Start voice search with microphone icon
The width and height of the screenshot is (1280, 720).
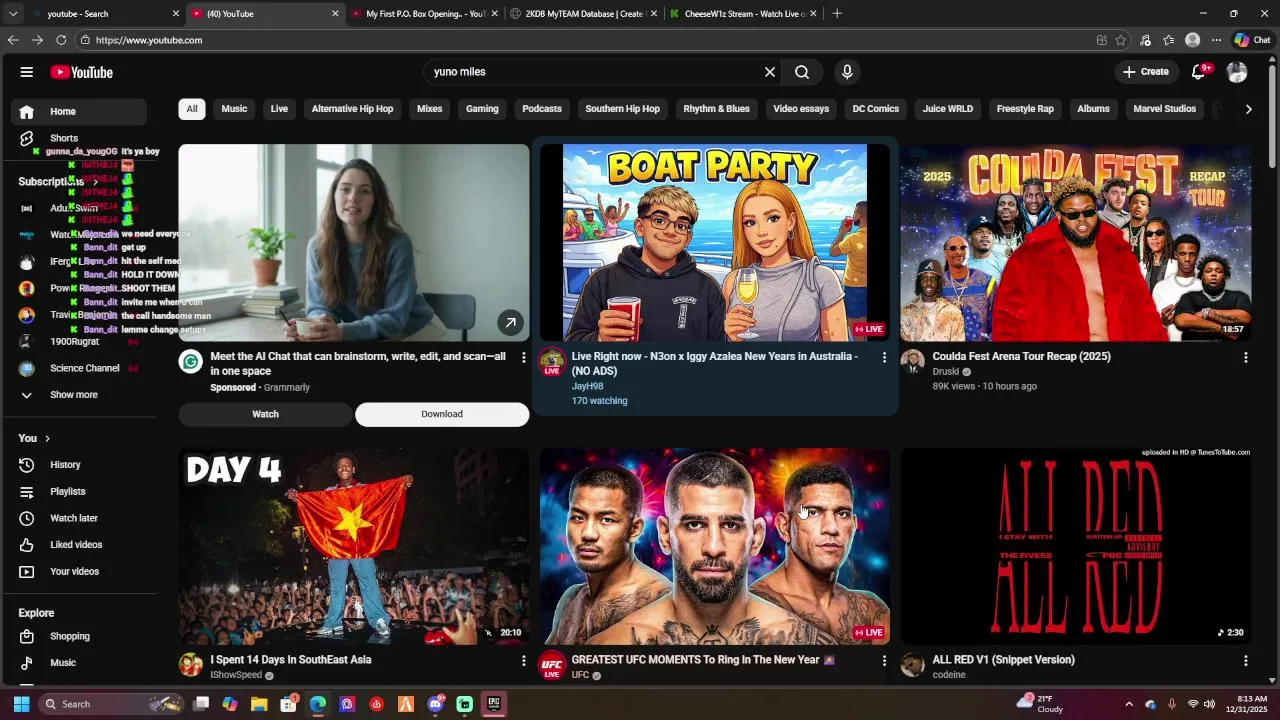(x=847, y=72)
